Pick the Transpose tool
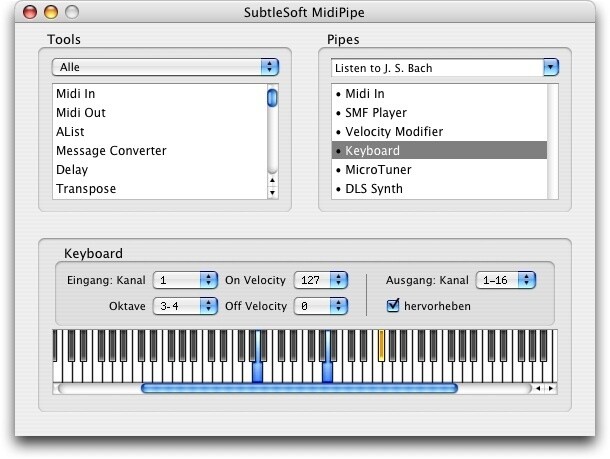This screenshot has height=459, width=610. pos(85,189)
